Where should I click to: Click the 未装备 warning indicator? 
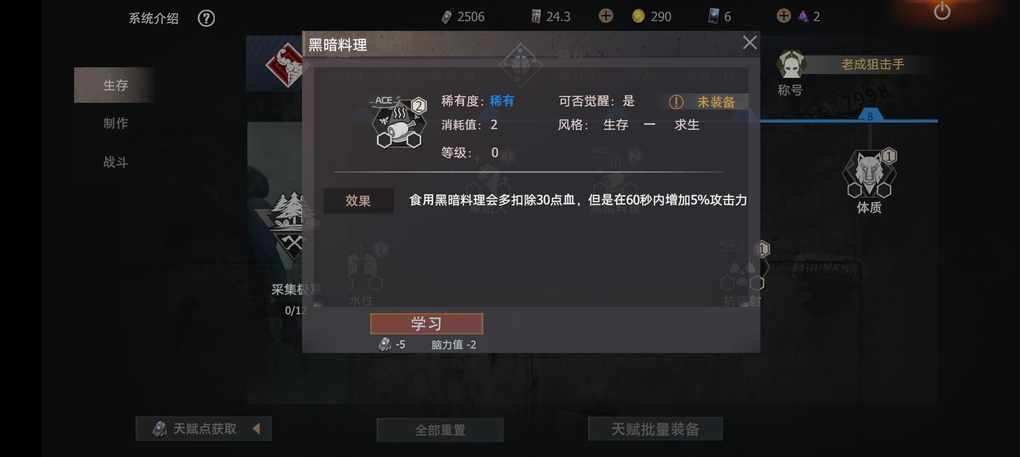pyautogui.click(x=707, y=102)
